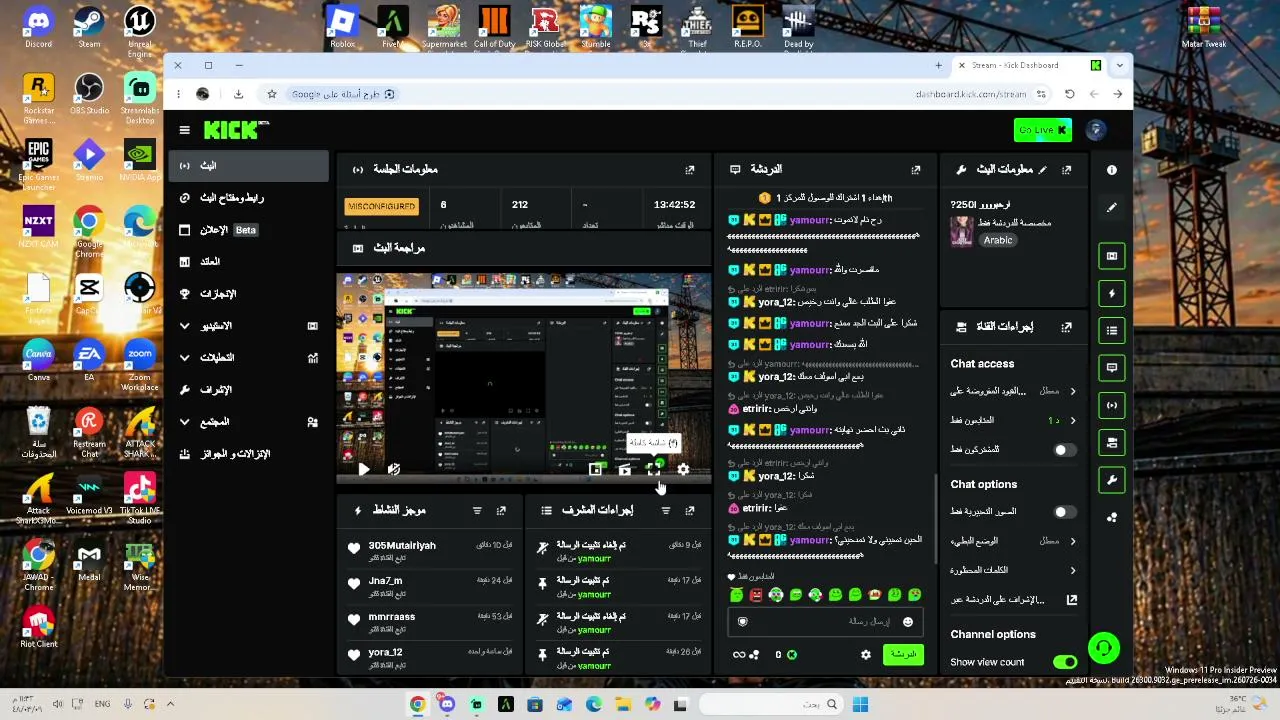The height and width of the screenshot is (720, 1280).
Task: Click the dashboard.kick.com address bar
Action: tap(971, 94)
